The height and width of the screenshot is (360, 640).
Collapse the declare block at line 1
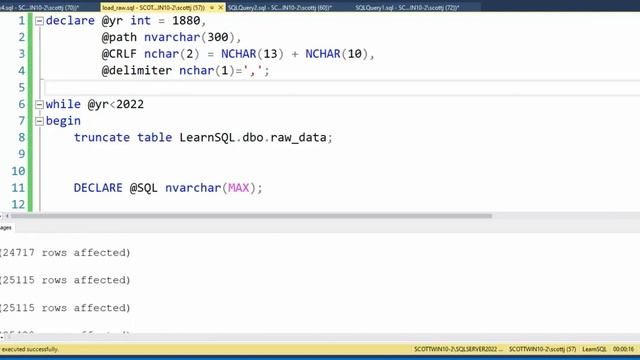[39, 21]
